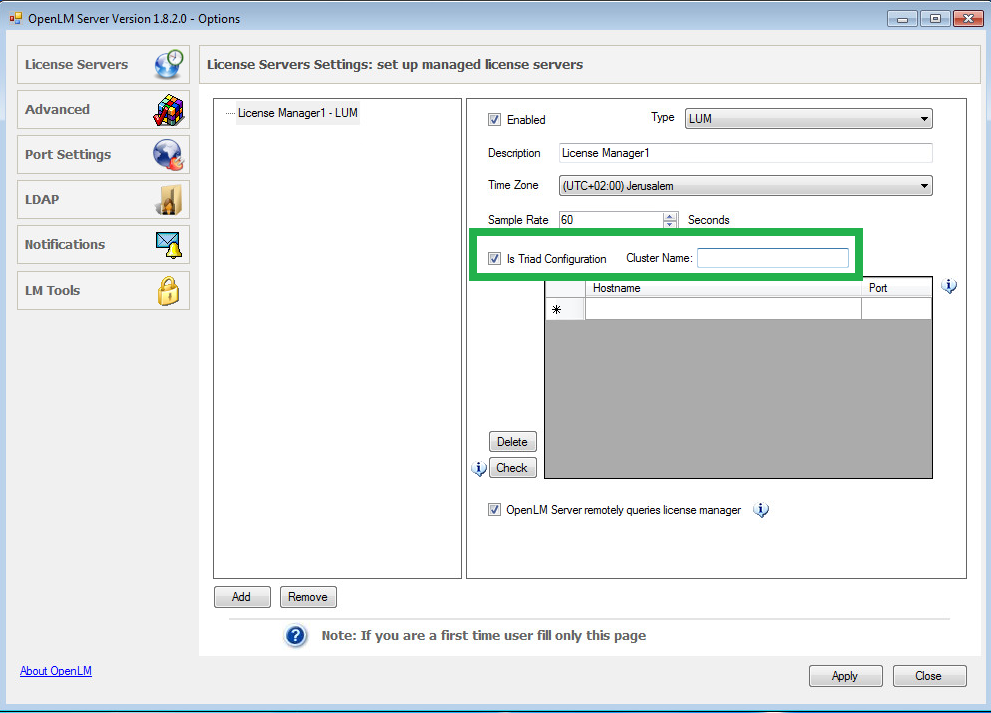Select the Port column header
The image size is (991, 713).
click(896, 288)
